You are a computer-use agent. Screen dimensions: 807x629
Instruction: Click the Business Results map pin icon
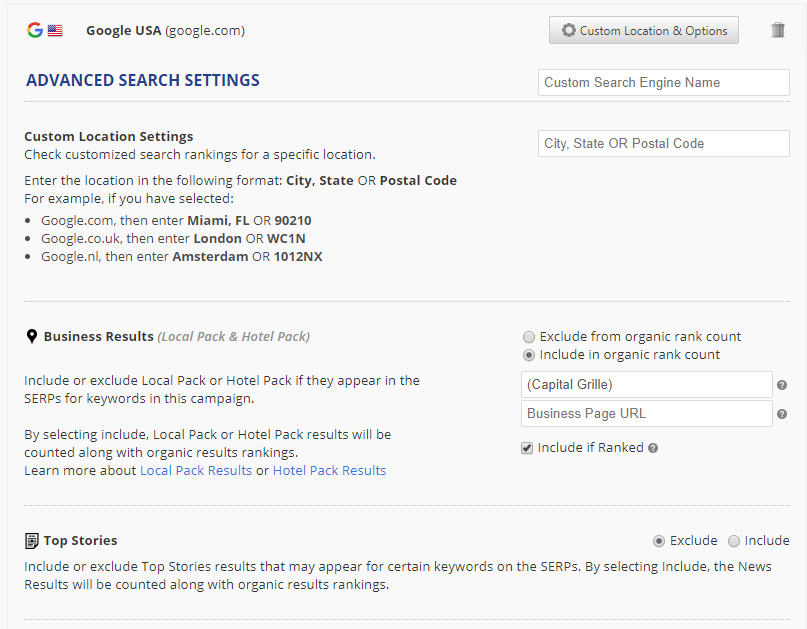pos(31,337)
